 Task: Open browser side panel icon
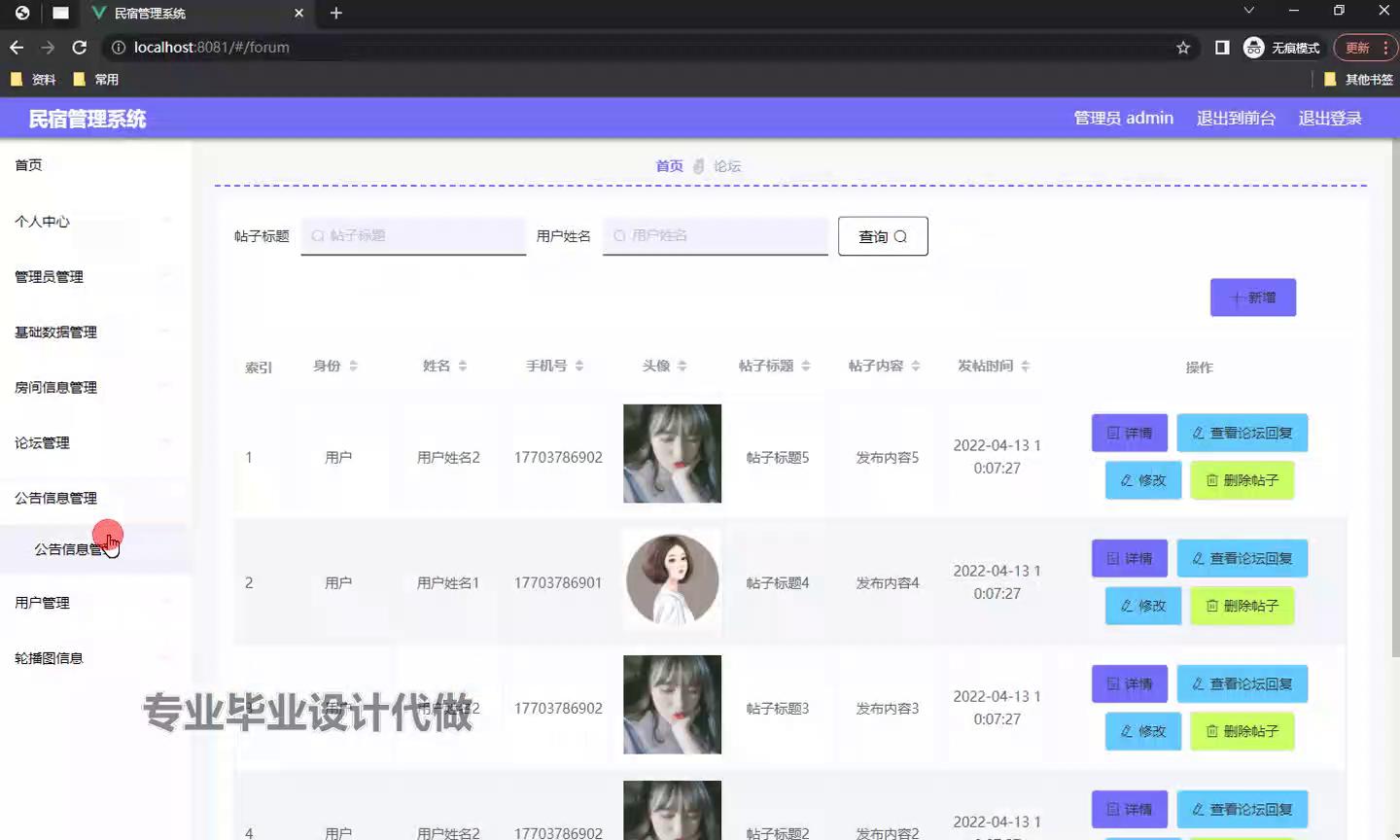pyautogui.click(x=1222, y=48)
